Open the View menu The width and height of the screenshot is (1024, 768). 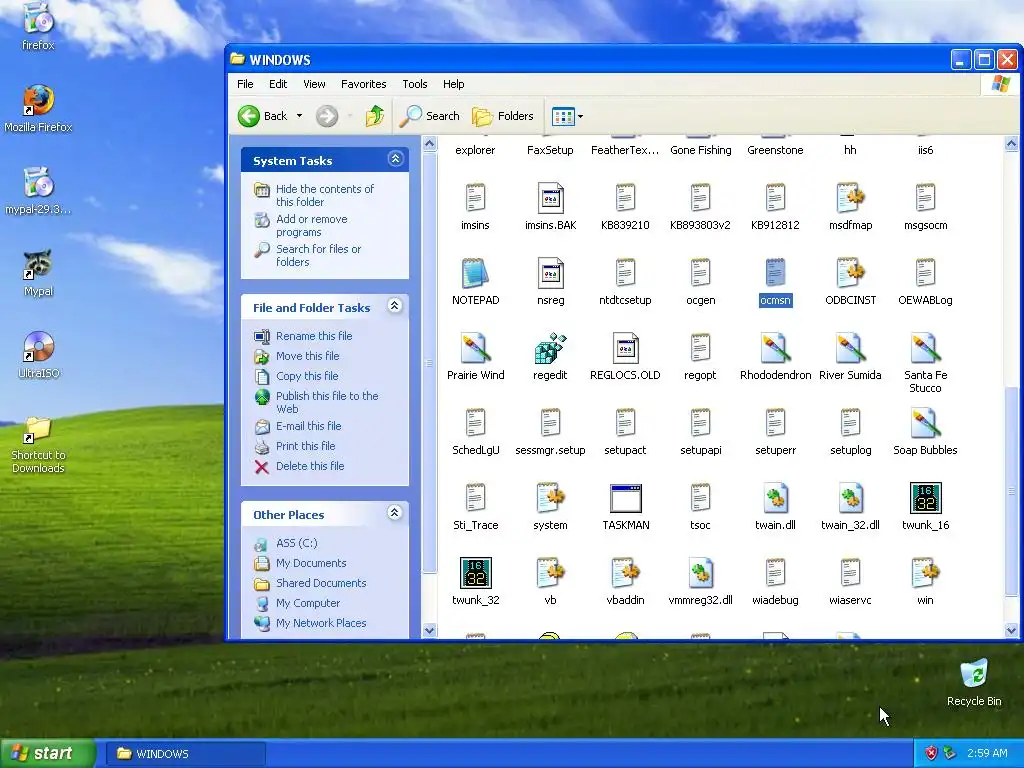click(x=314, y=84)
